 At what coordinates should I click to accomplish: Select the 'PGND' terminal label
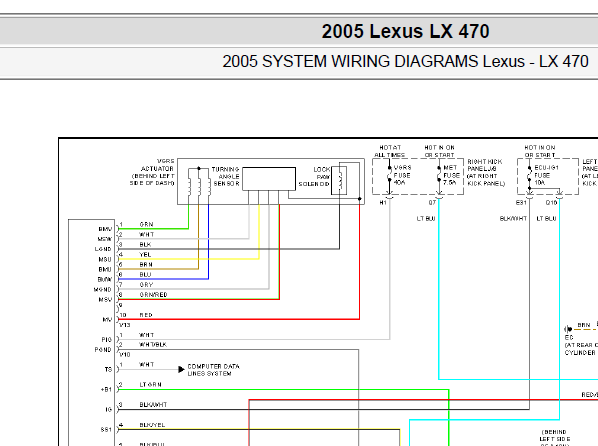tap(103, 349)
